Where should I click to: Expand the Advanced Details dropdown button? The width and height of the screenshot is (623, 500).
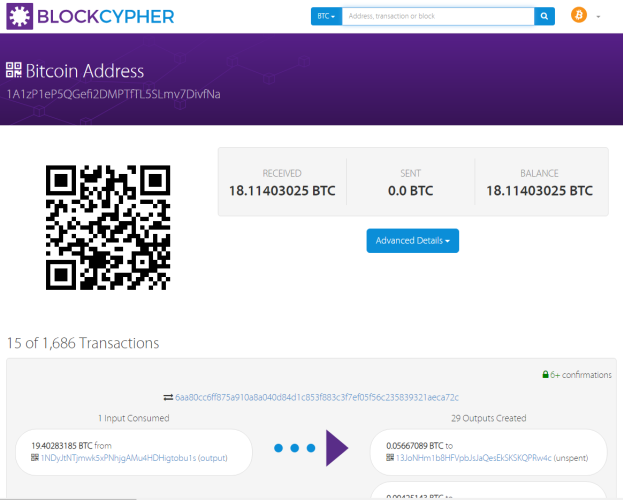point(412,240)
